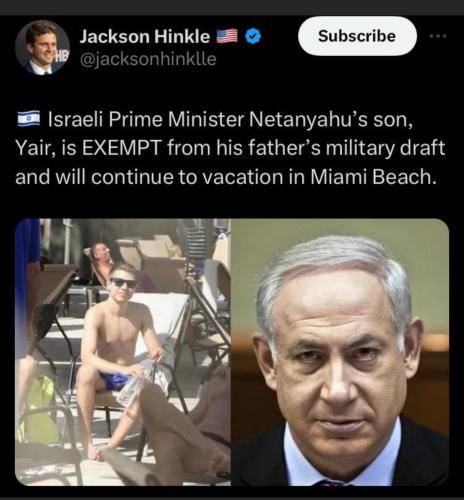Click the dark strip above the tweet
Screen dimensions: 464x500
pos(232,7)
